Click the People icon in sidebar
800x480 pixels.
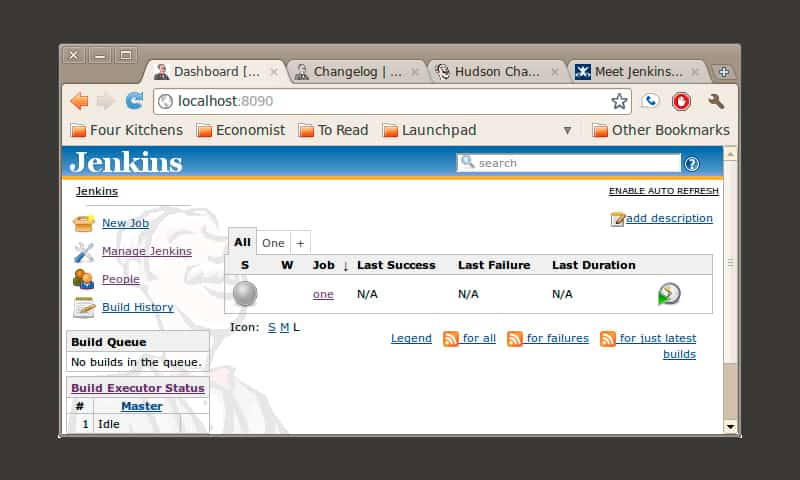point(83,279)
